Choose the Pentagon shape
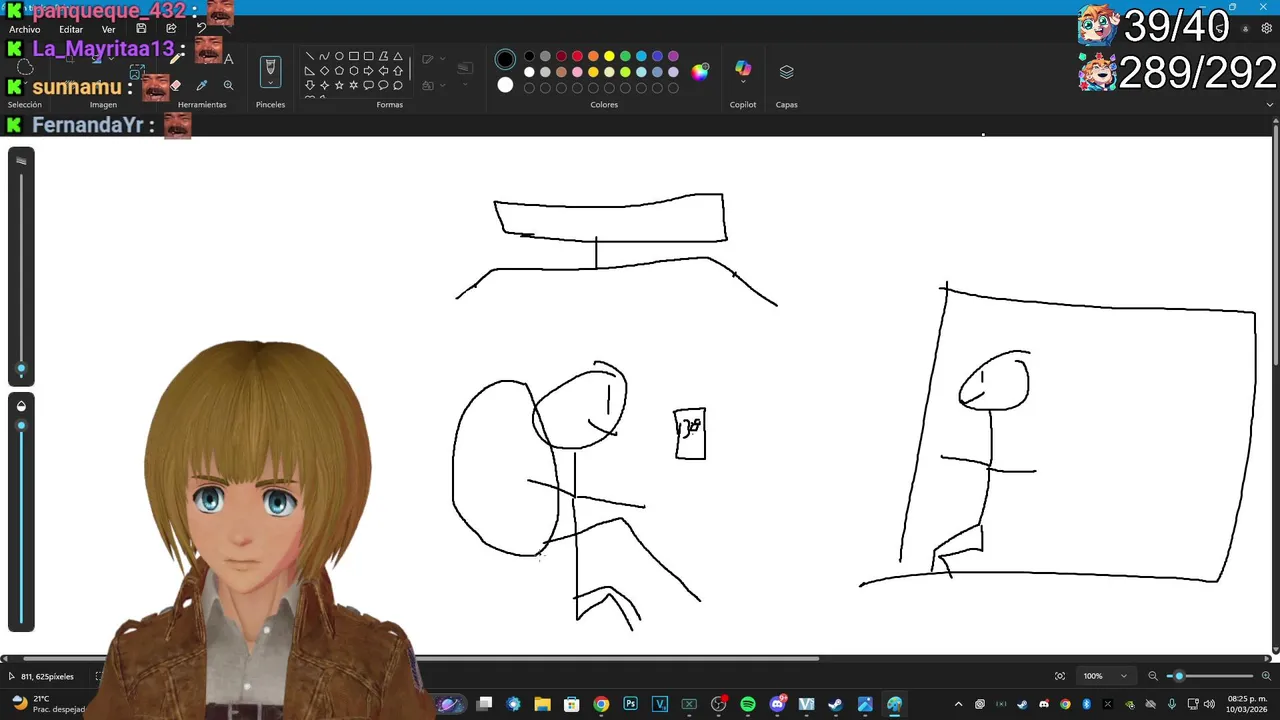Image resolution: width=1280 pixels, height=720 pixels. click(339, 71)
